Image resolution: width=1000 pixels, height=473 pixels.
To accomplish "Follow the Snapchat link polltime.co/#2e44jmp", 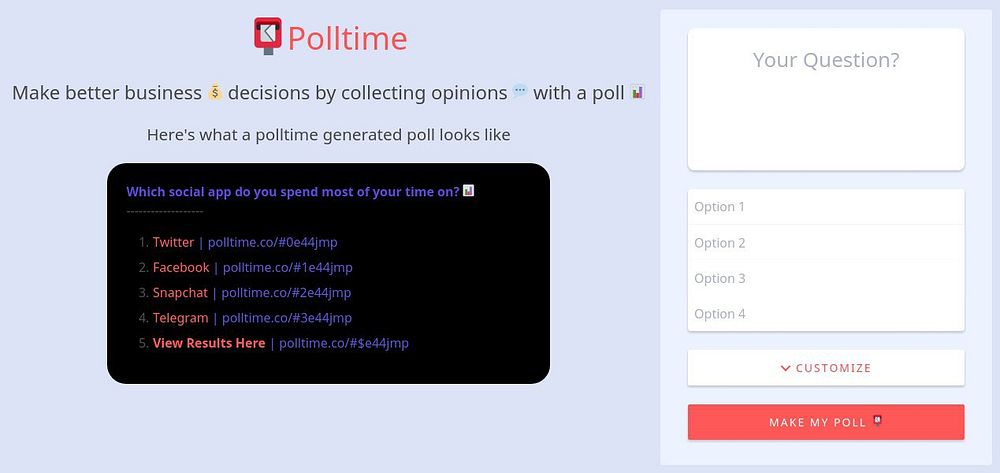I will click(x=286, y=293).
